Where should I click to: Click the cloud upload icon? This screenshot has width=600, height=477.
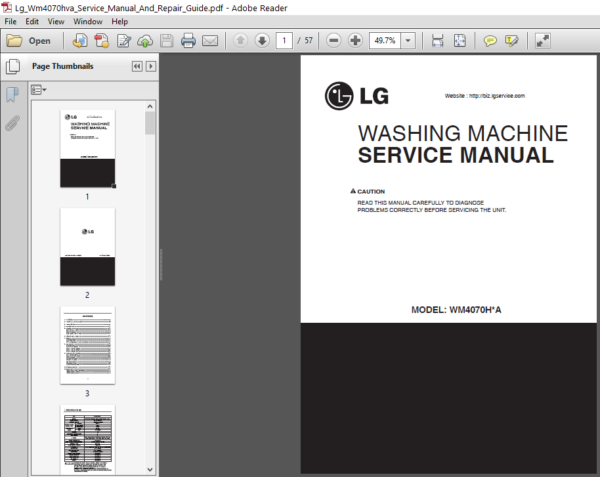[x=145, y=41]
